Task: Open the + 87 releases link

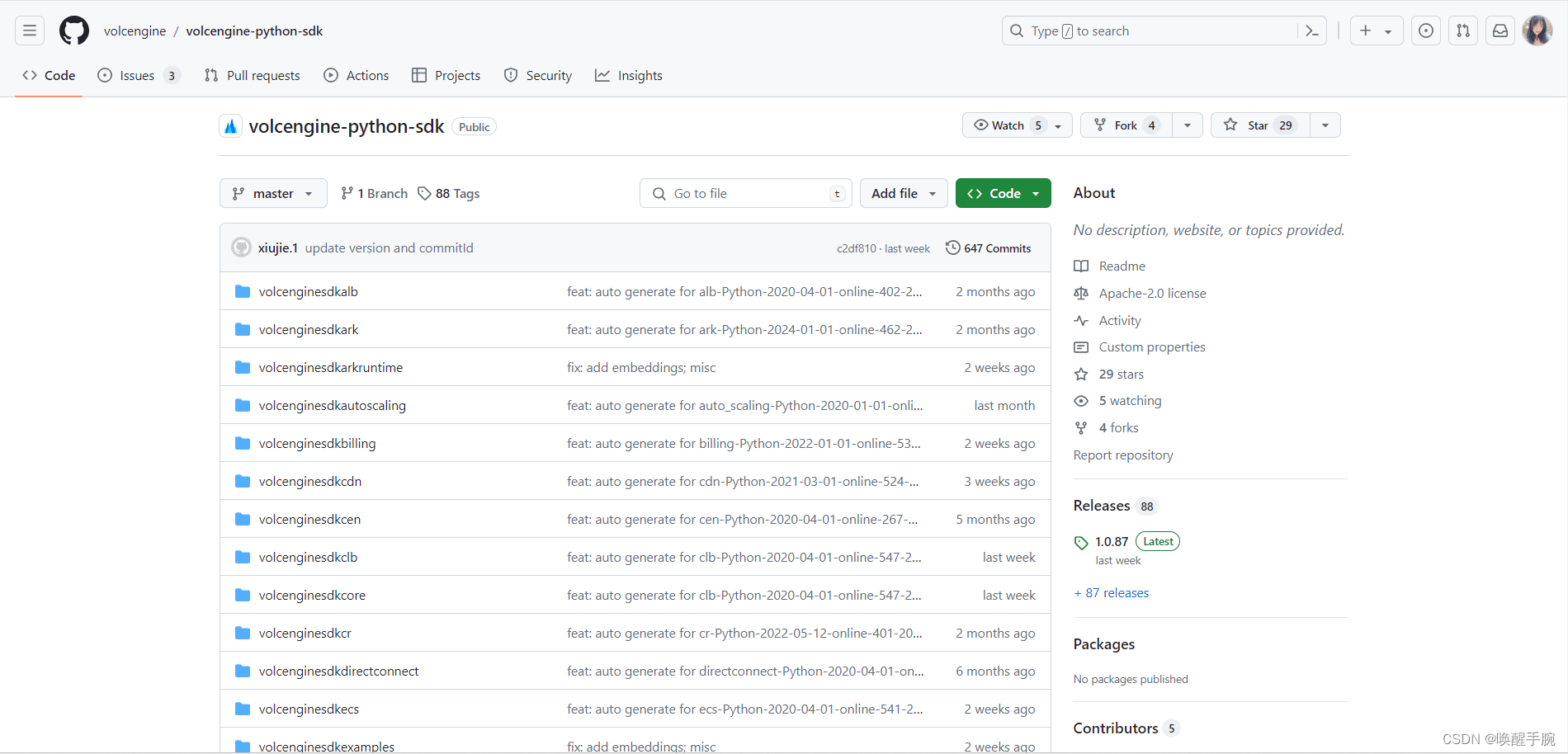Action: (1112, 593)
